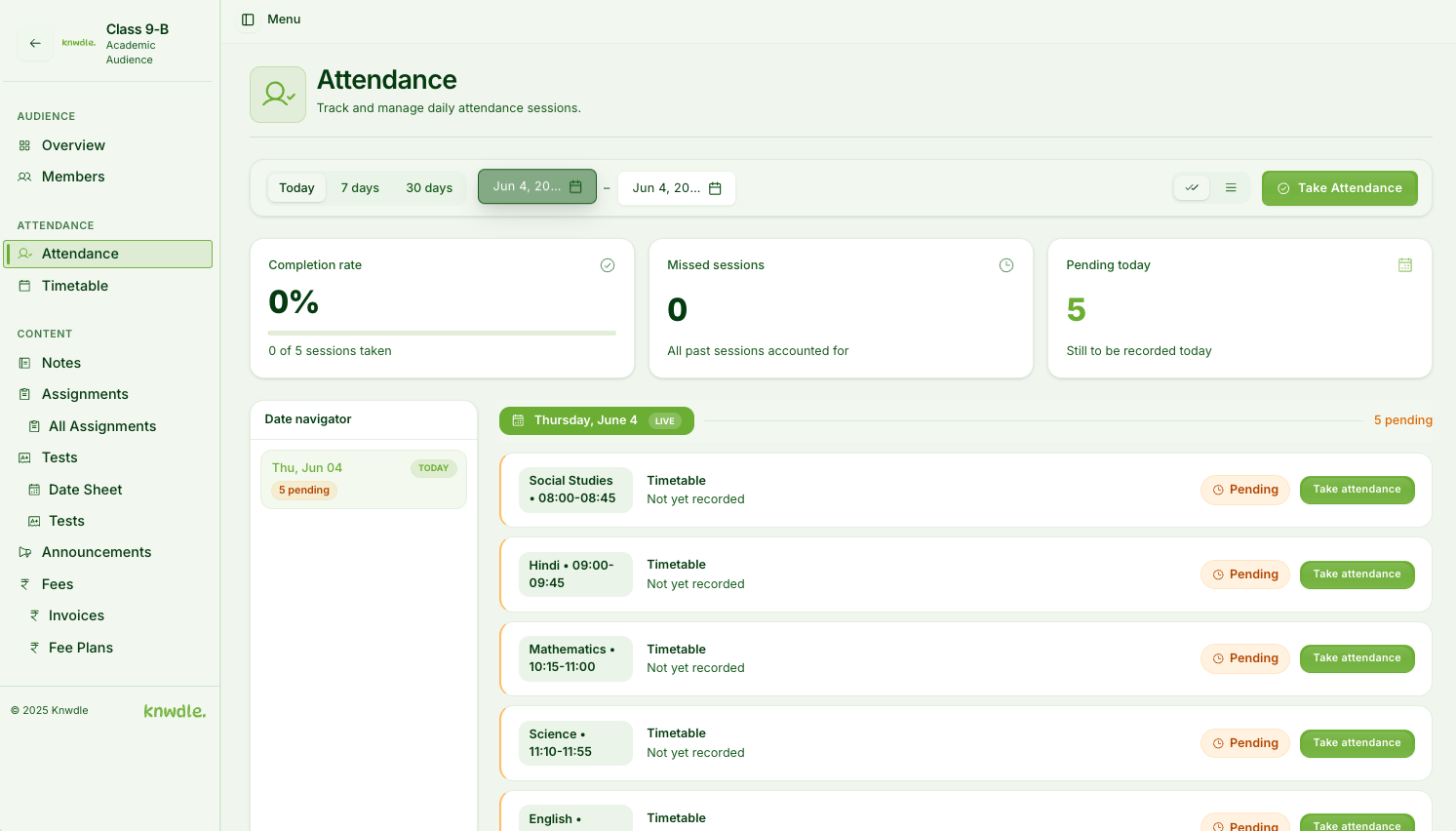Screen dimensions: 1456x831
Task: Switch to the double-check view toggle
Action: [x=1192, y=188]
